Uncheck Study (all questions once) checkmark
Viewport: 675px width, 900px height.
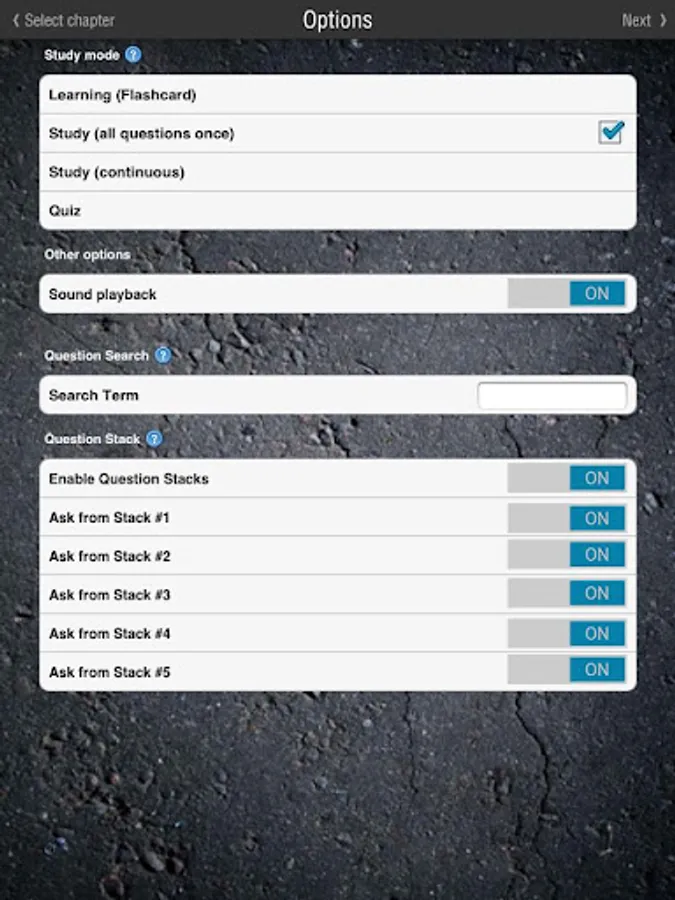(611, 132)
